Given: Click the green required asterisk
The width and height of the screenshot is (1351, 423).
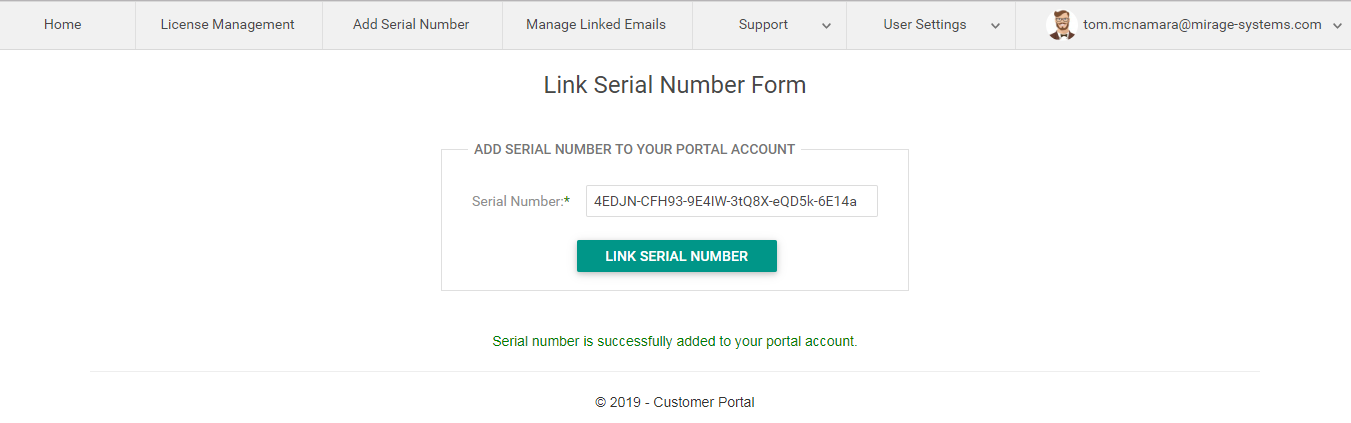Looking at the screenshot, I should click(567, 201).
